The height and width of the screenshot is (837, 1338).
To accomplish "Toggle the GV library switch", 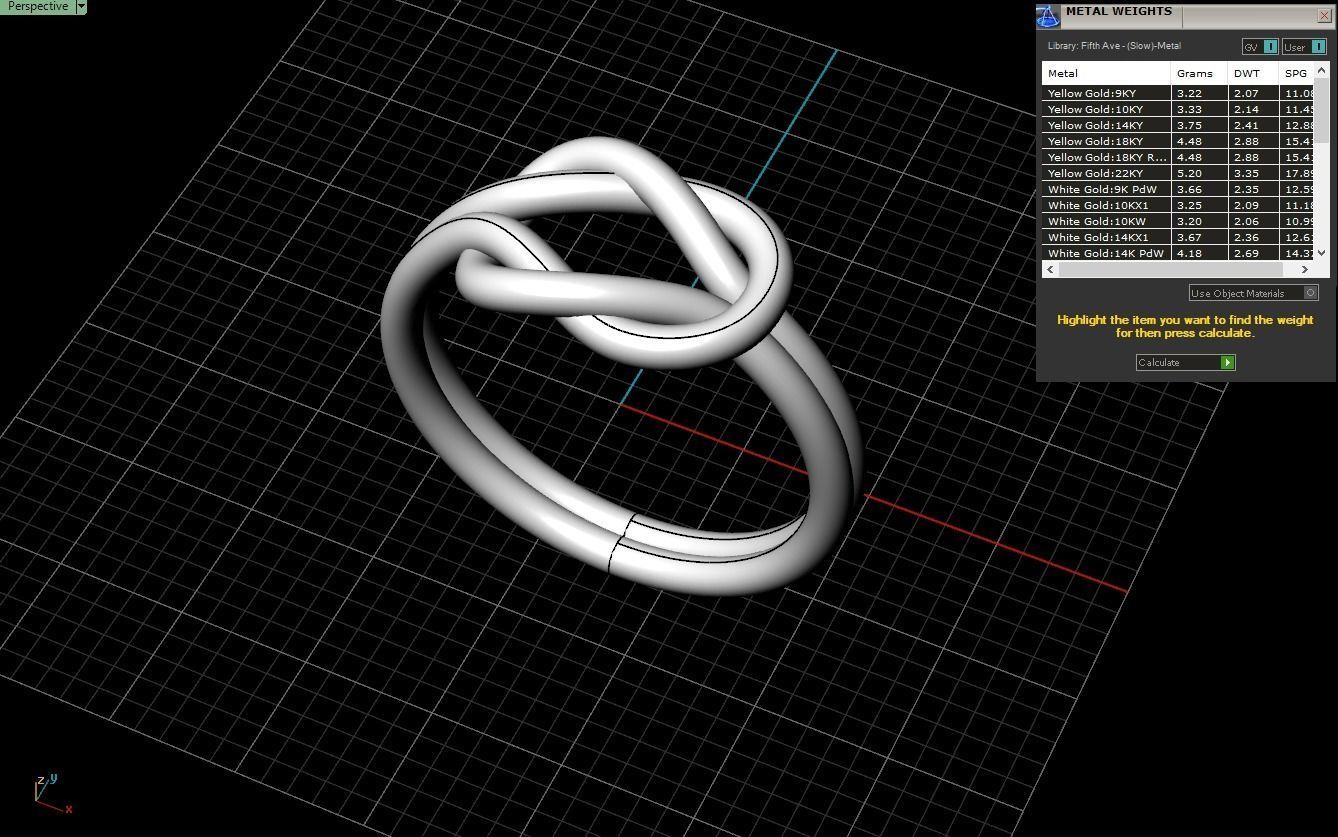I will [1260, 47].
